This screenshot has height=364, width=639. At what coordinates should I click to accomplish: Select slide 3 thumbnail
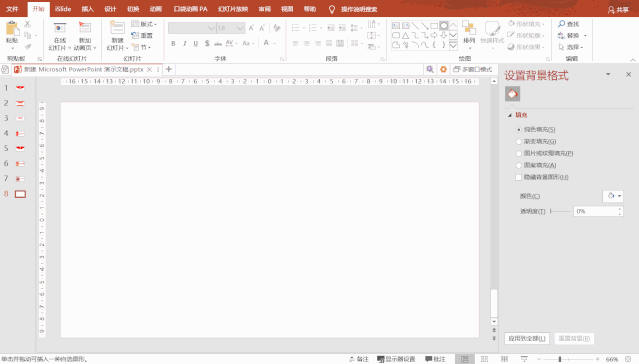tap(20, 118)
